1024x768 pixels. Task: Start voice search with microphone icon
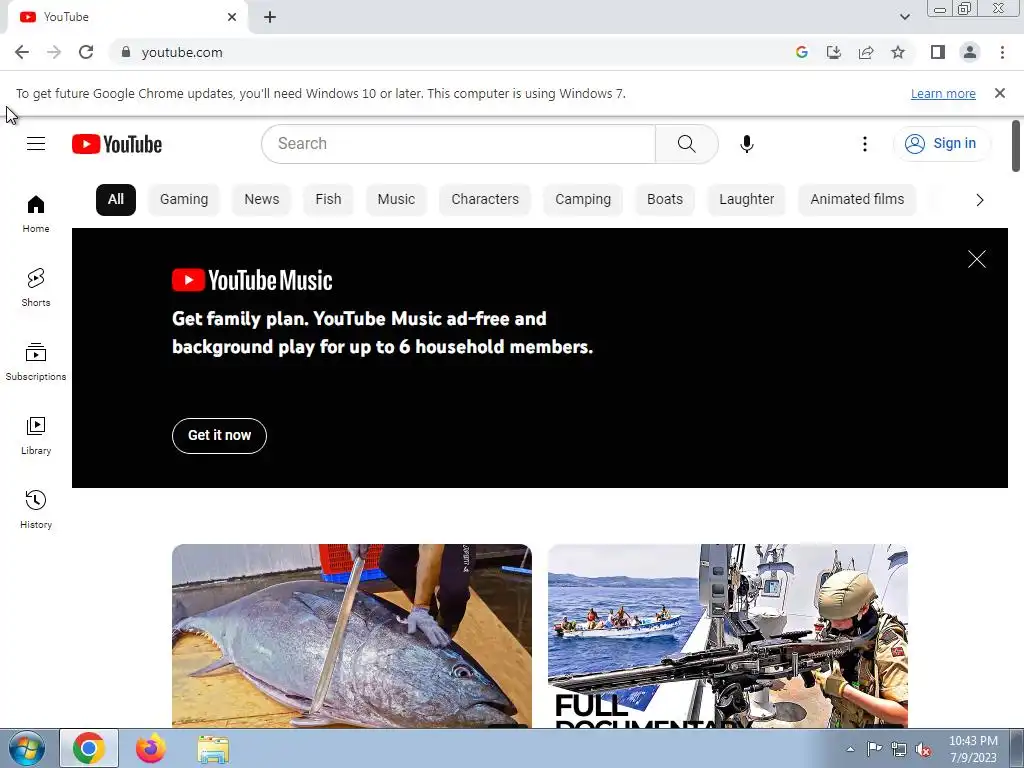pyautogui.click(x=747, y=144)
